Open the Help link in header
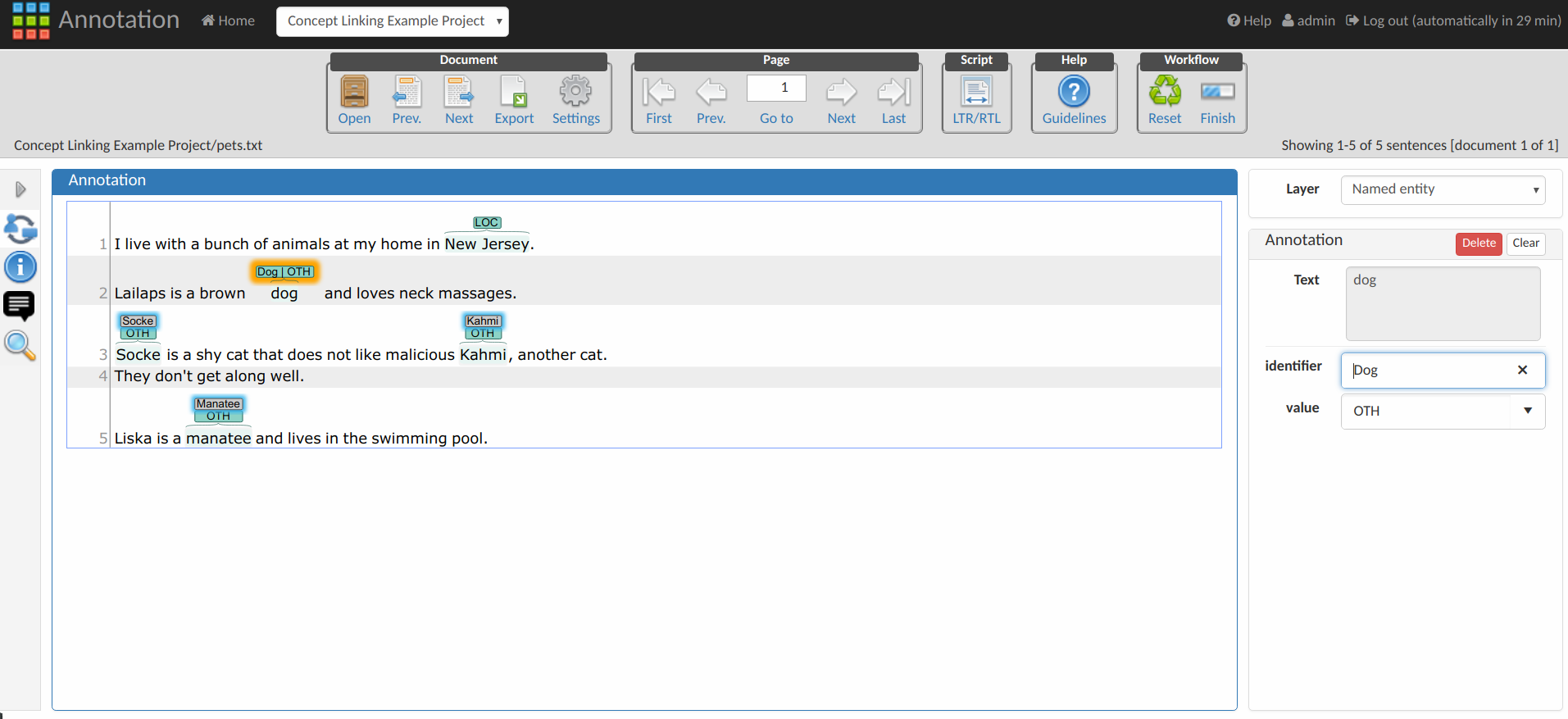This screenshot has height=719, width=1568. (1249, 20)
